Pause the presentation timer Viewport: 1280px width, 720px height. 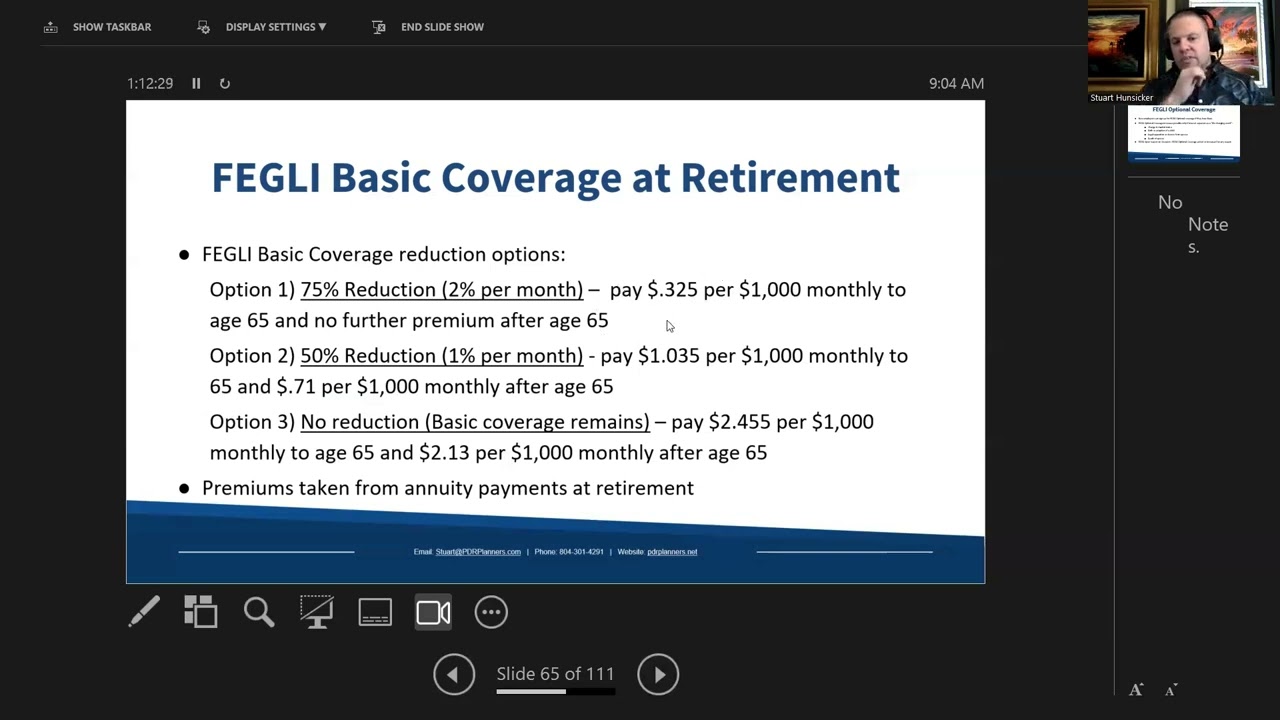tap(196, 83)
